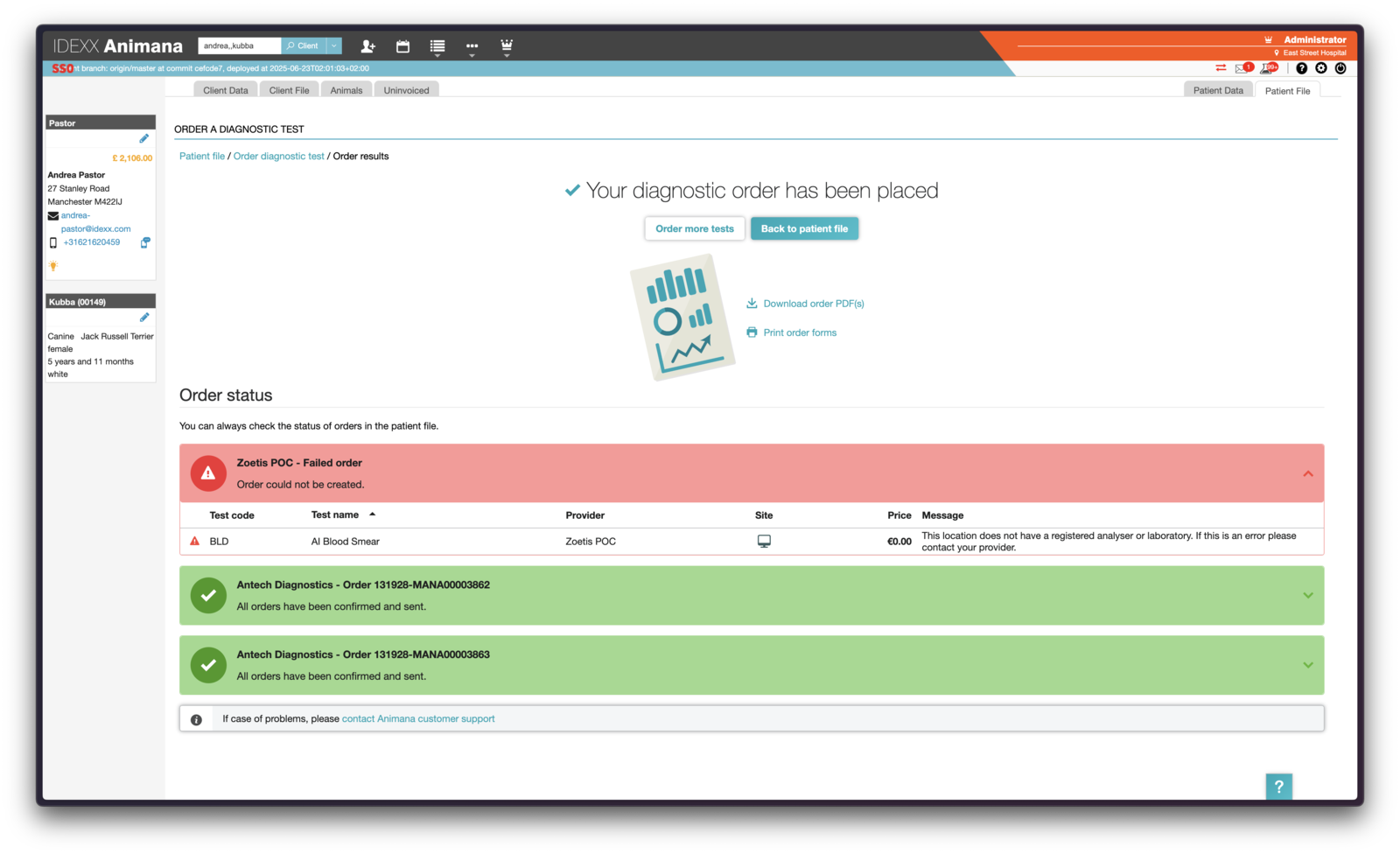Screen dimensions: 1400x854
Task: Open the lab flask notifications icon
Action: pyautogui.click(x=1268, y=68)
